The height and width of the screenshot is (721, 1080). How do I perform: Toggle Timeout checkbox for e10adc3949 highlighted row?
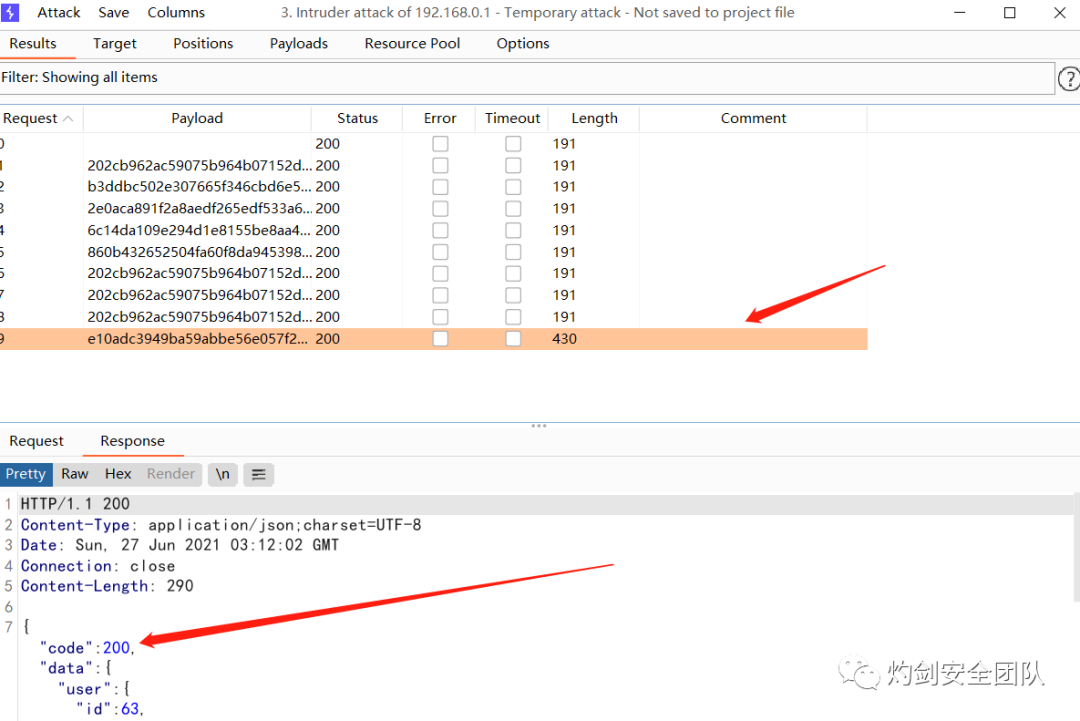[x=513, y=339]
